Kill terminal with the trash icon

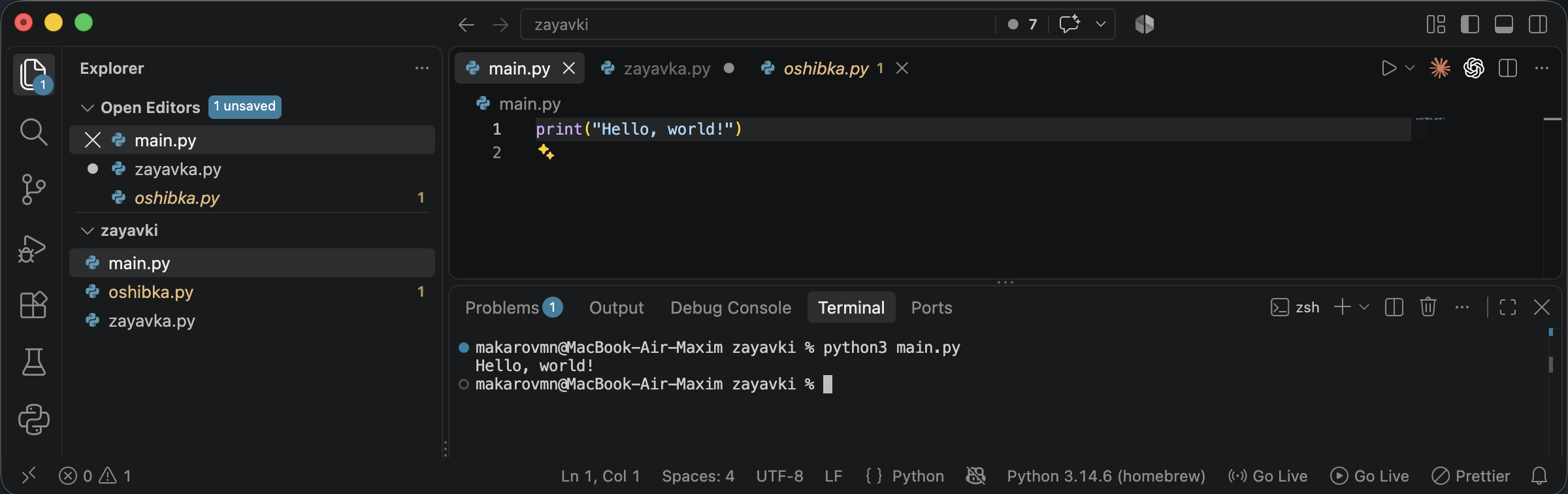click(1428, 306)
